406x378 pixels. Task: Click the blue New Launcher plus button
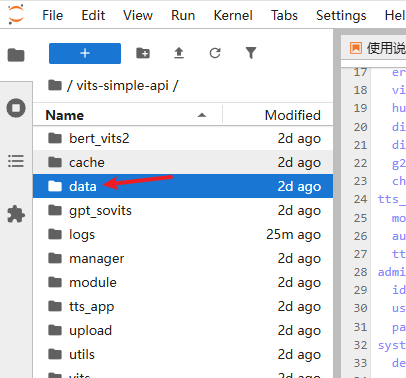85,53
